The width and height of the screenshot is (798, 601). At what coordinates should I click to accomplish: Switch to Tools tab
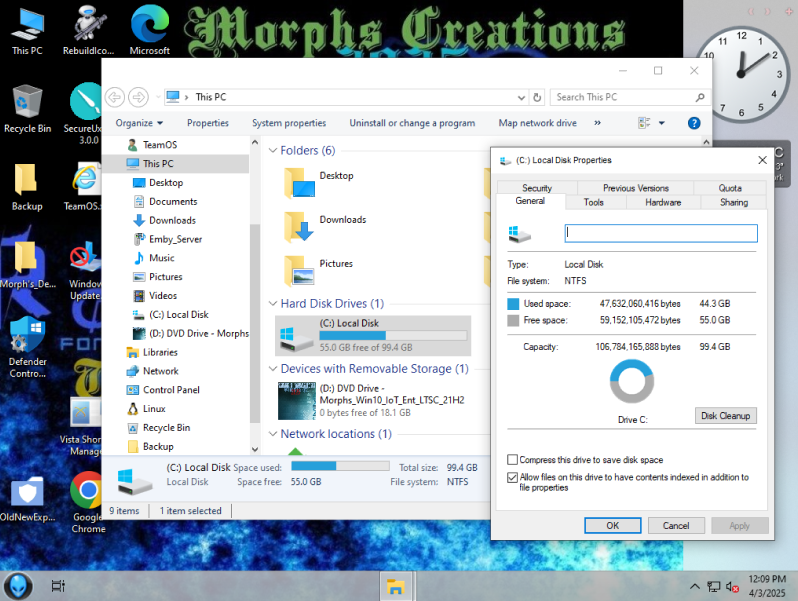pyautogui.click(x=593, y=202)
